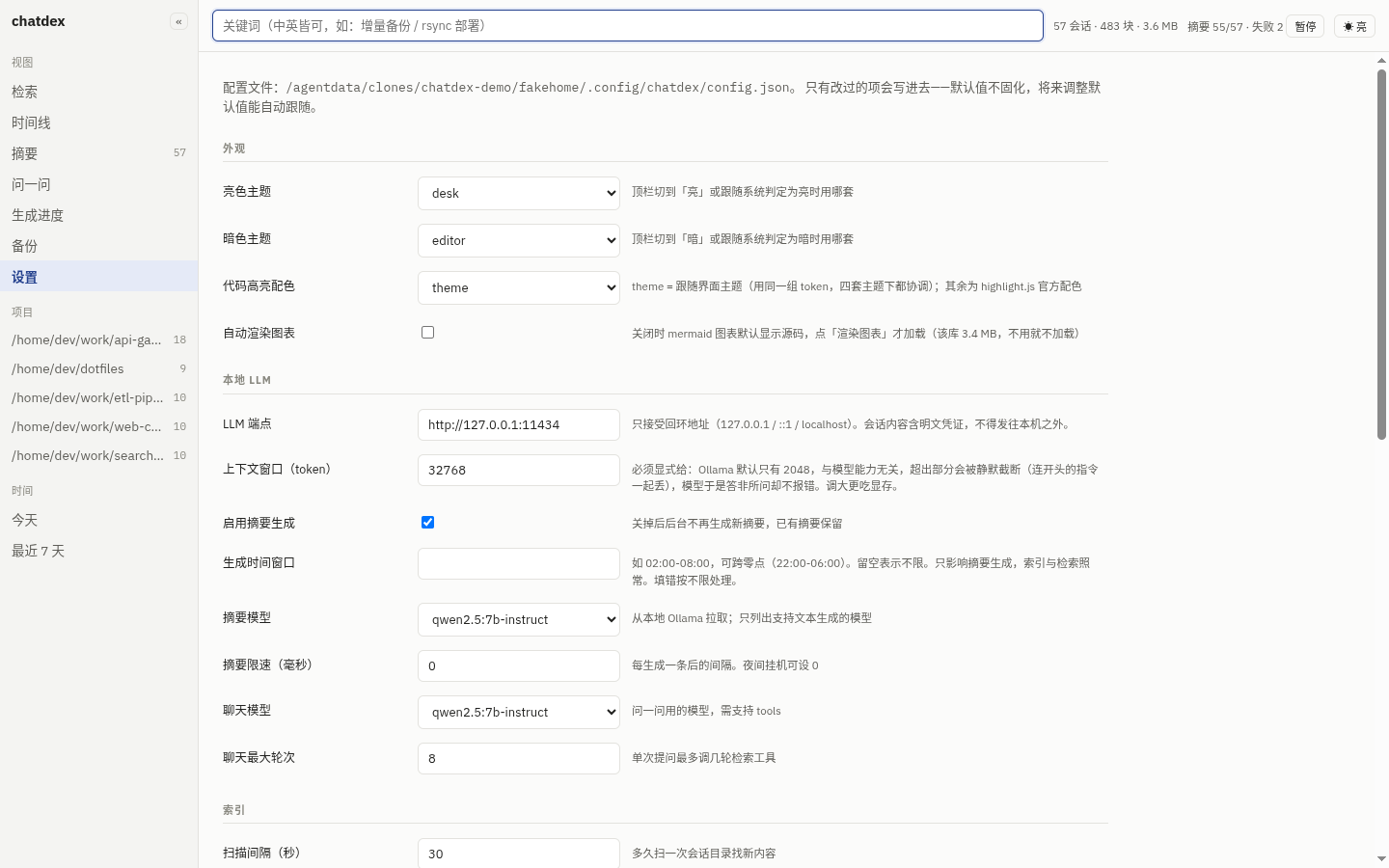Image resolution: width=1389 pixels, height=868 pixels.
Task: Toggle the 亮 light theme button
Action: 1354,26
